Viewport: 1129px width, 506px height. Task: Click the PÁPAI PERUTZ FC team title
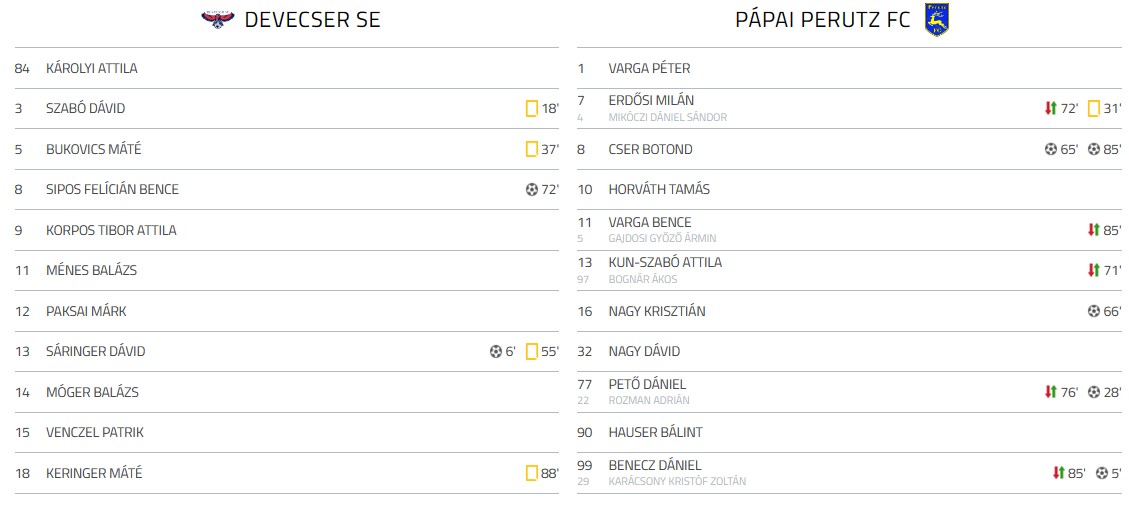pos(822,20)
